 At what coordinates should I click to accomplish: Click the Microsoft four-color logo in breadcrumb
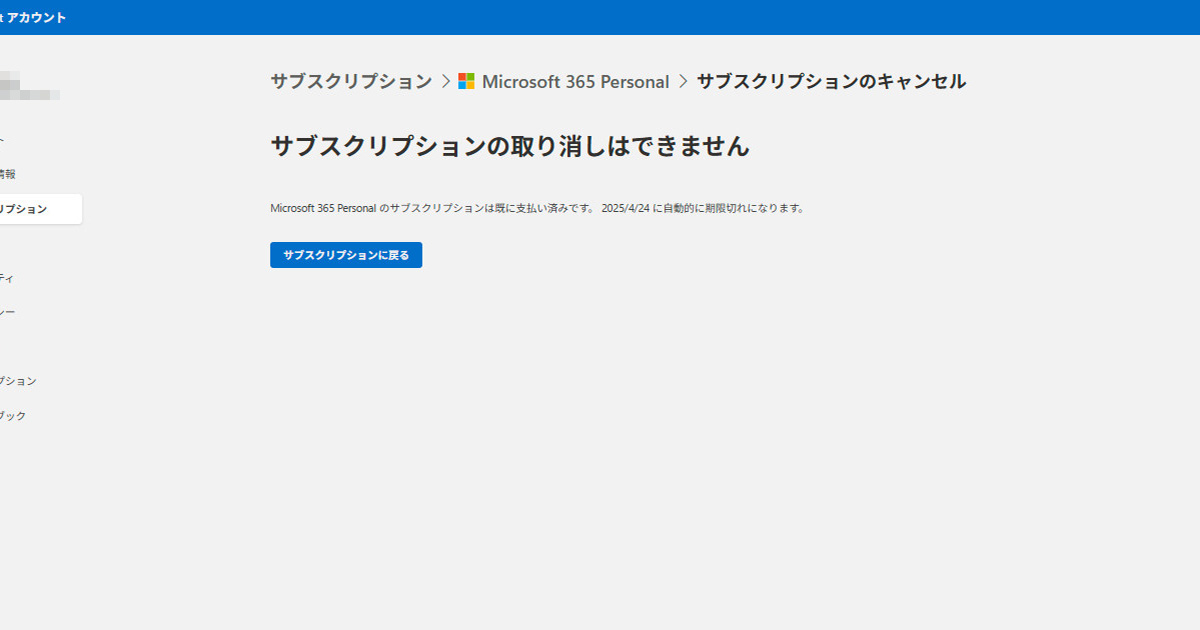467,82
